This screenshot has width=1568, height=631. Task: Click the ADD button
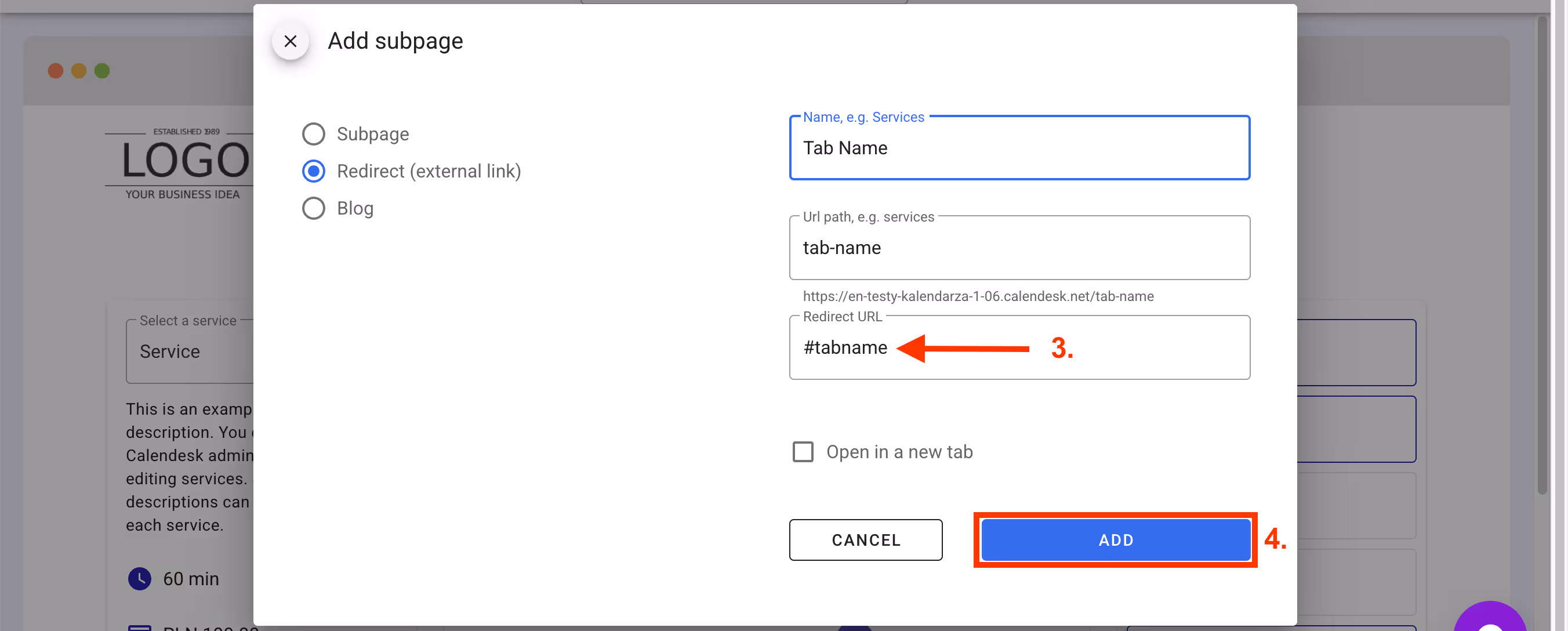click(x=1115, y=539)
